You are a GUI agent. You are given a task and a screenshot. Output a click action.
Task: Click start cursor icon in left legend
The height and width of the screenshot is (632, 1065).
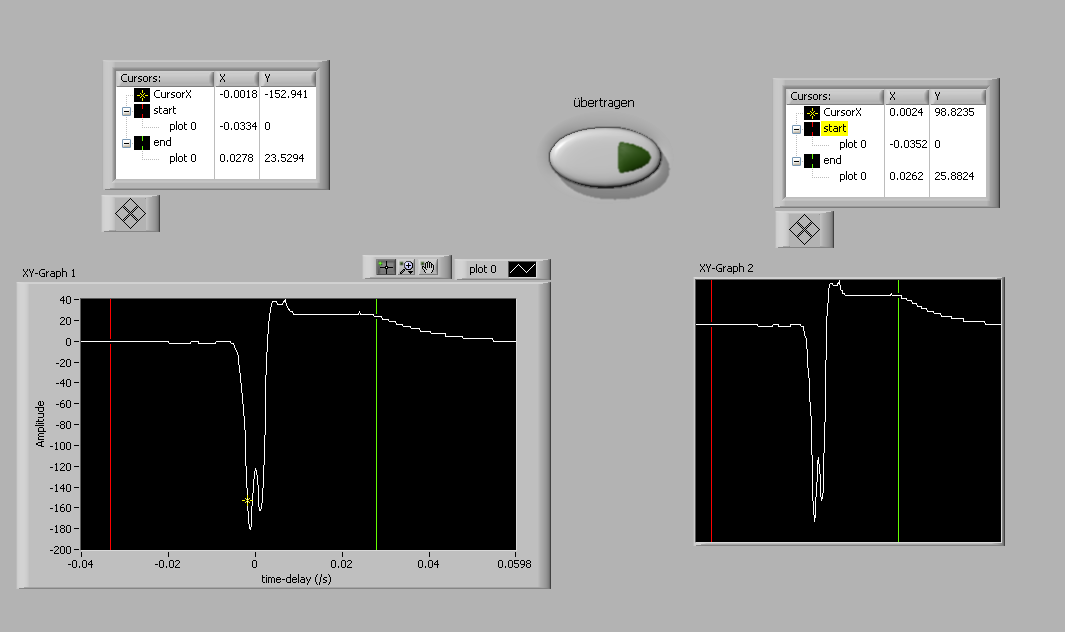pos(142,111)
